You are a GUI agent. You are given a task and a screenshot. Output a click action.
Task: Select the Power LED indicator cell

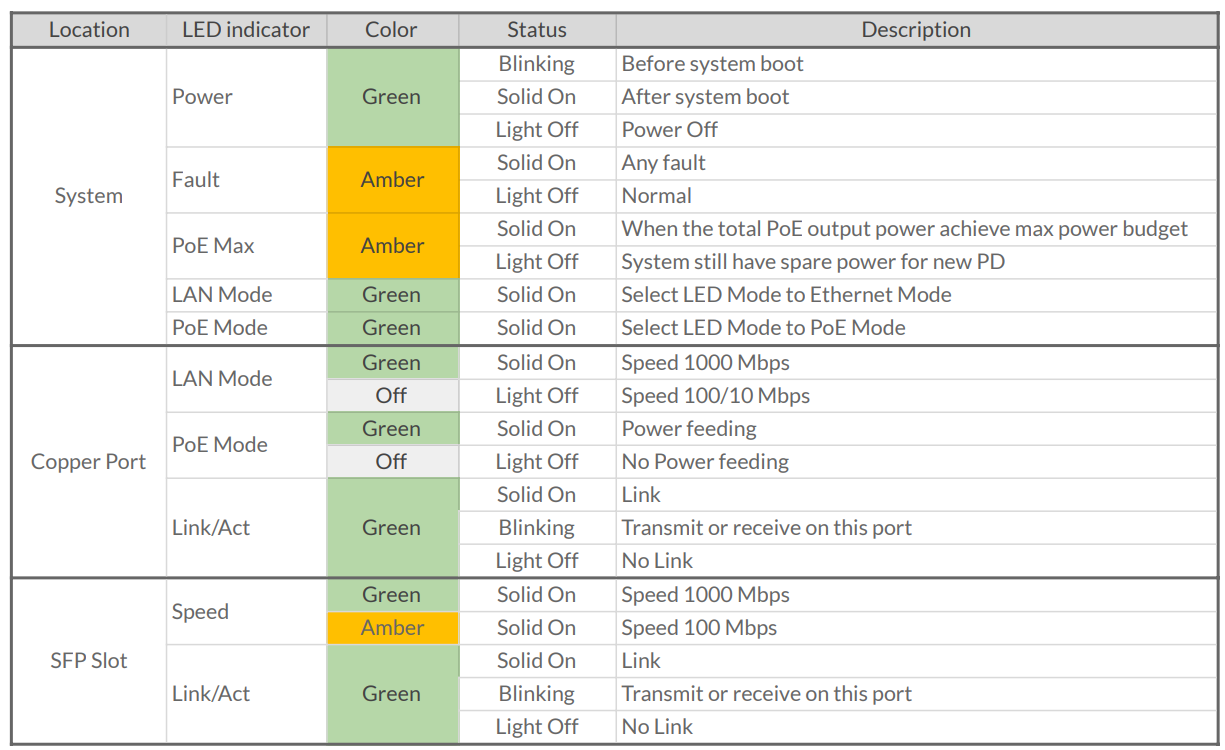click(x=202, y=97)
